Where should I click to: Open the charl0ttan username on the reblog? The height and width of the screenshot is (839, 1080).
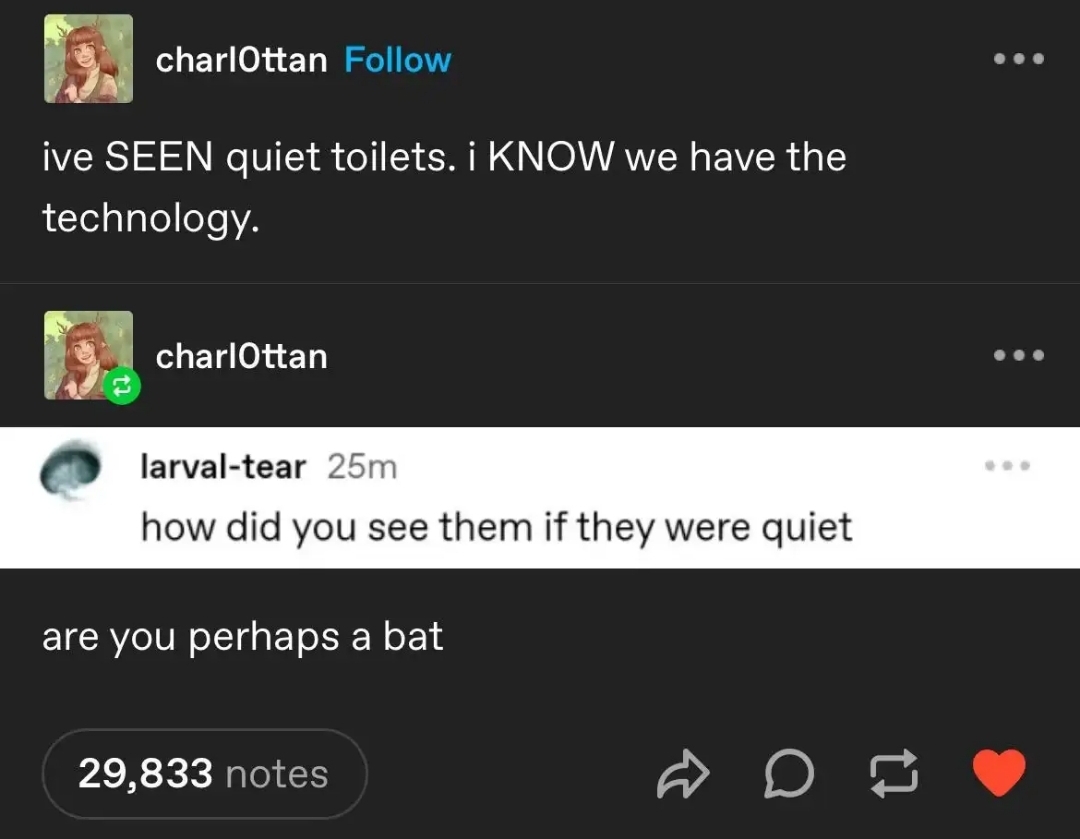241,356
